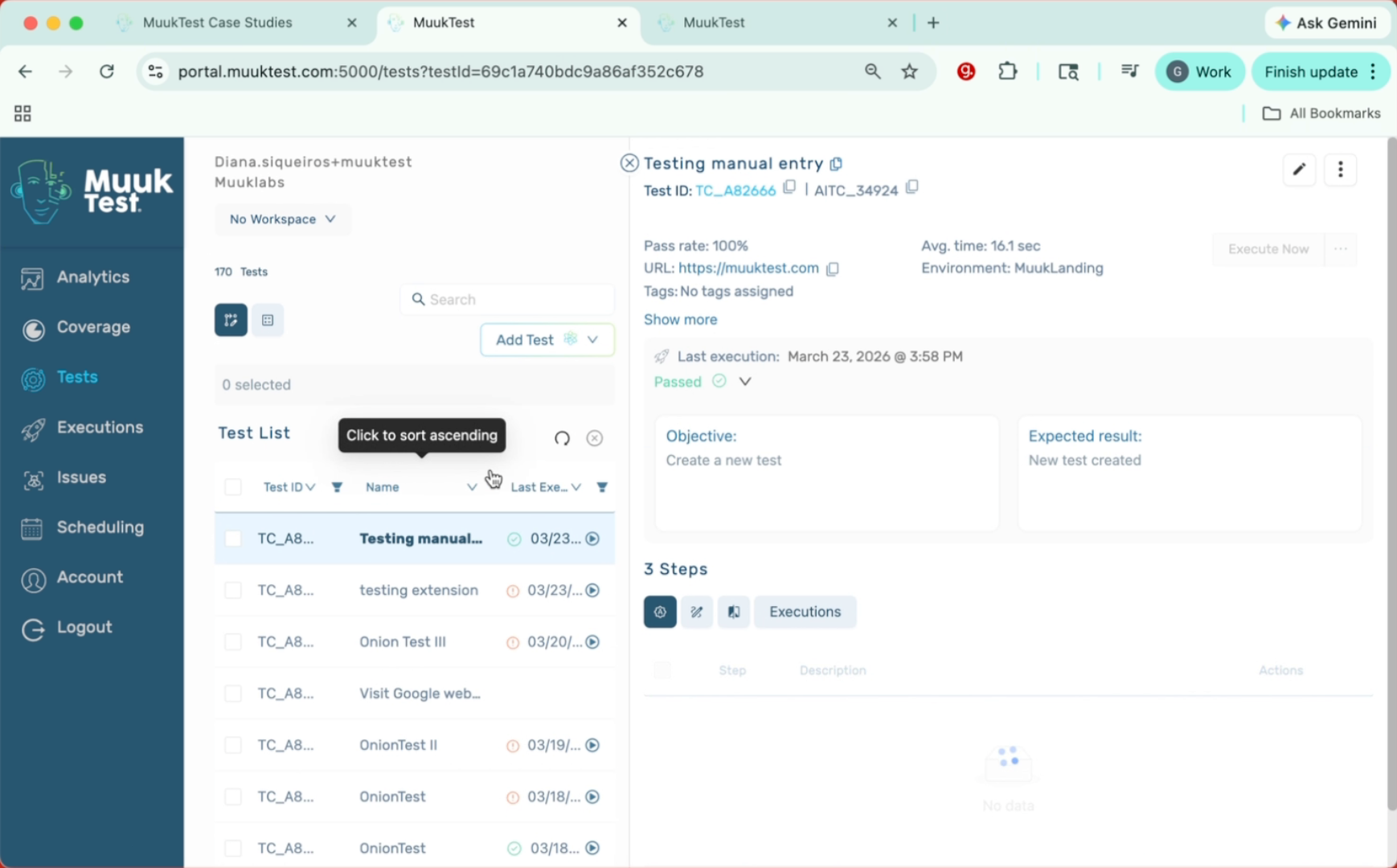
Task: Select the third steps view icon
Action: click(x=734, y=612)
